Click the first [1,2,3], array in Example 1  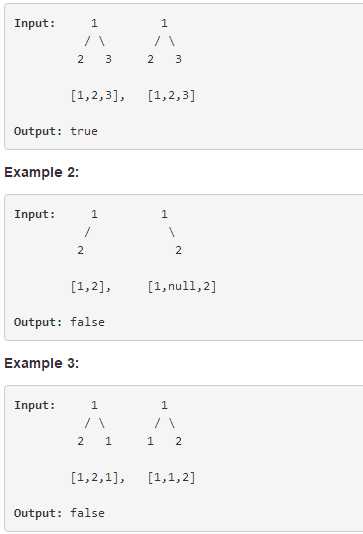tap(98, 95)
